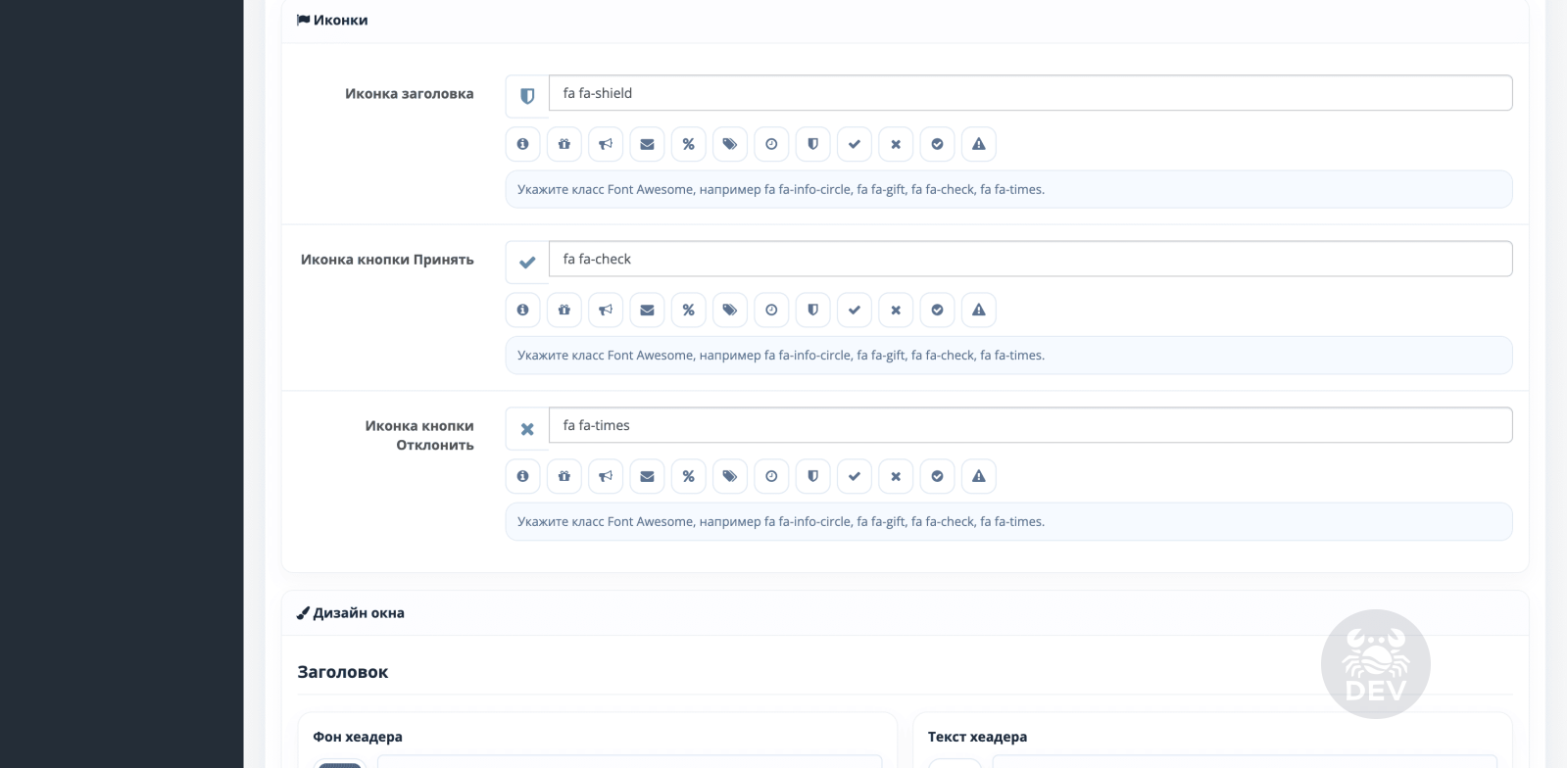Focus the 'fa fa-times' input field
This screenshot has height=768, width=1568.
[x=1031, y=425]
